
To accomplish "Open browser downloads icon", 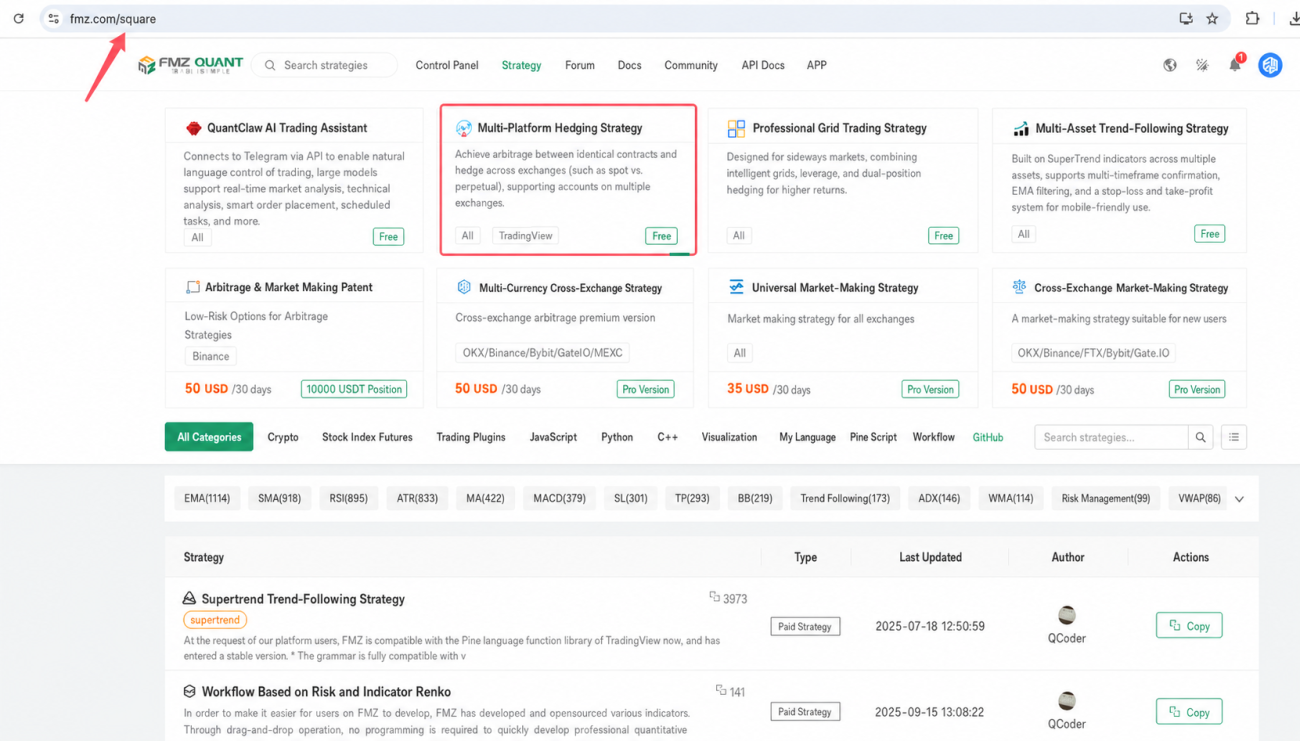I will (1294, 18).
